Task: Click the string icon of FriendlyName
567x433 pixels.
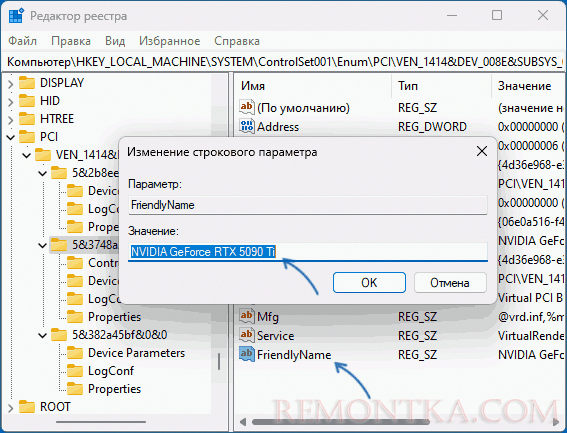Action: coord(247,354)
